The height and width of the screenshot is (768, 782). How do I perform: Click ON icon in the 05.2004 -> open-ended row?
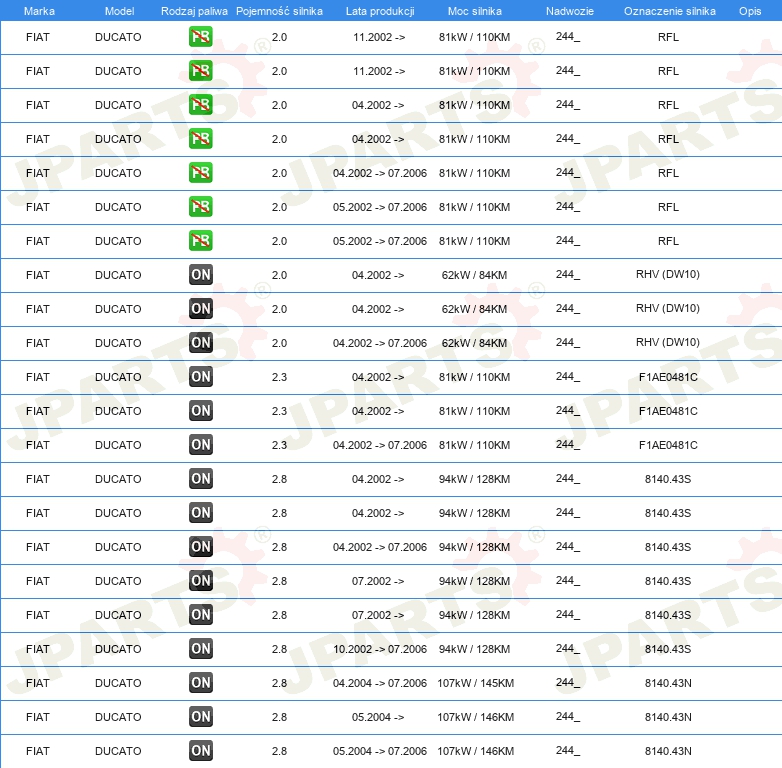click(x=200, y=717)
